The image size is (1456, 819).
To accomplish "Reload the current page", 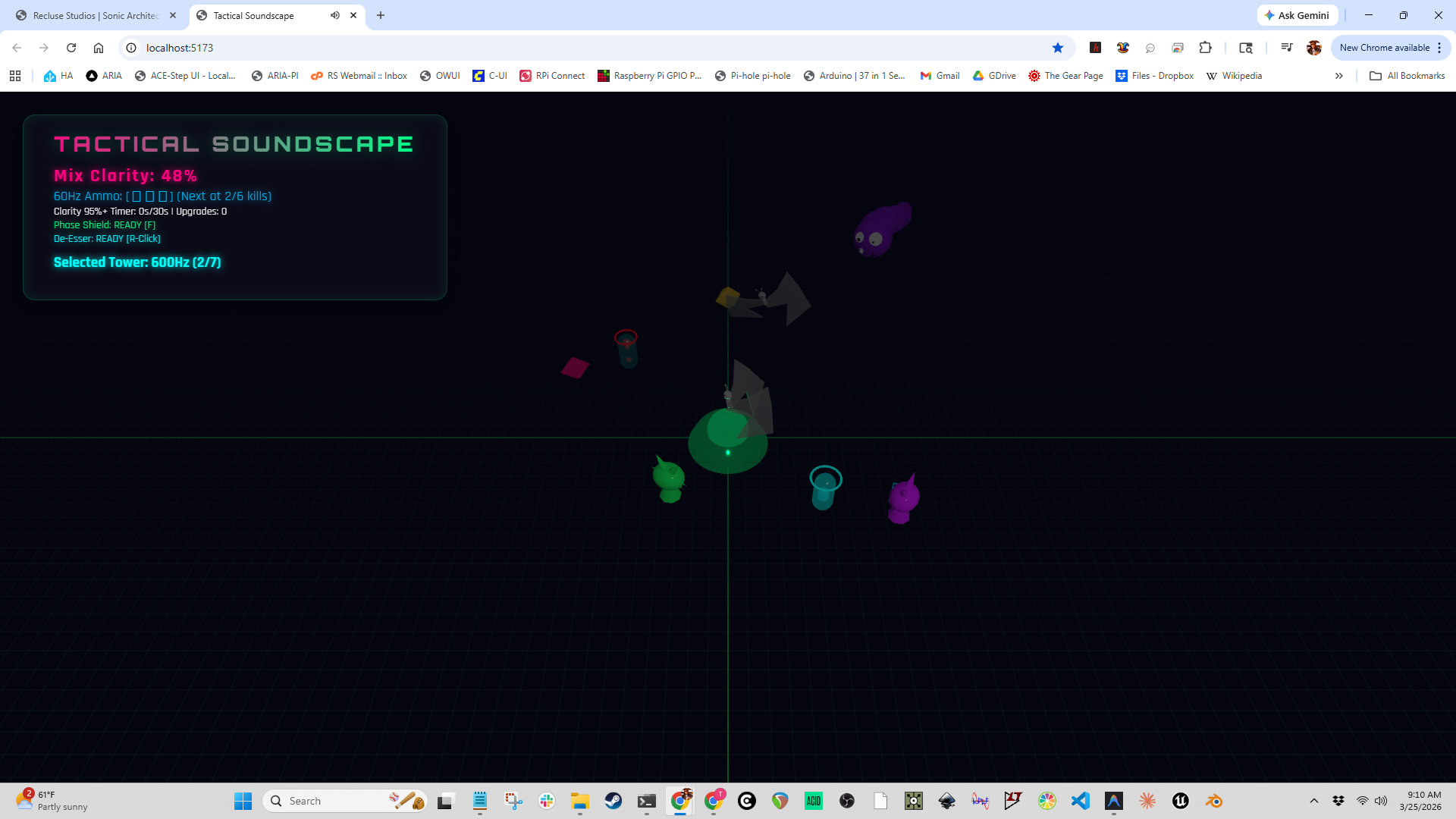I will pyautogui.click(x=71, y=47).
